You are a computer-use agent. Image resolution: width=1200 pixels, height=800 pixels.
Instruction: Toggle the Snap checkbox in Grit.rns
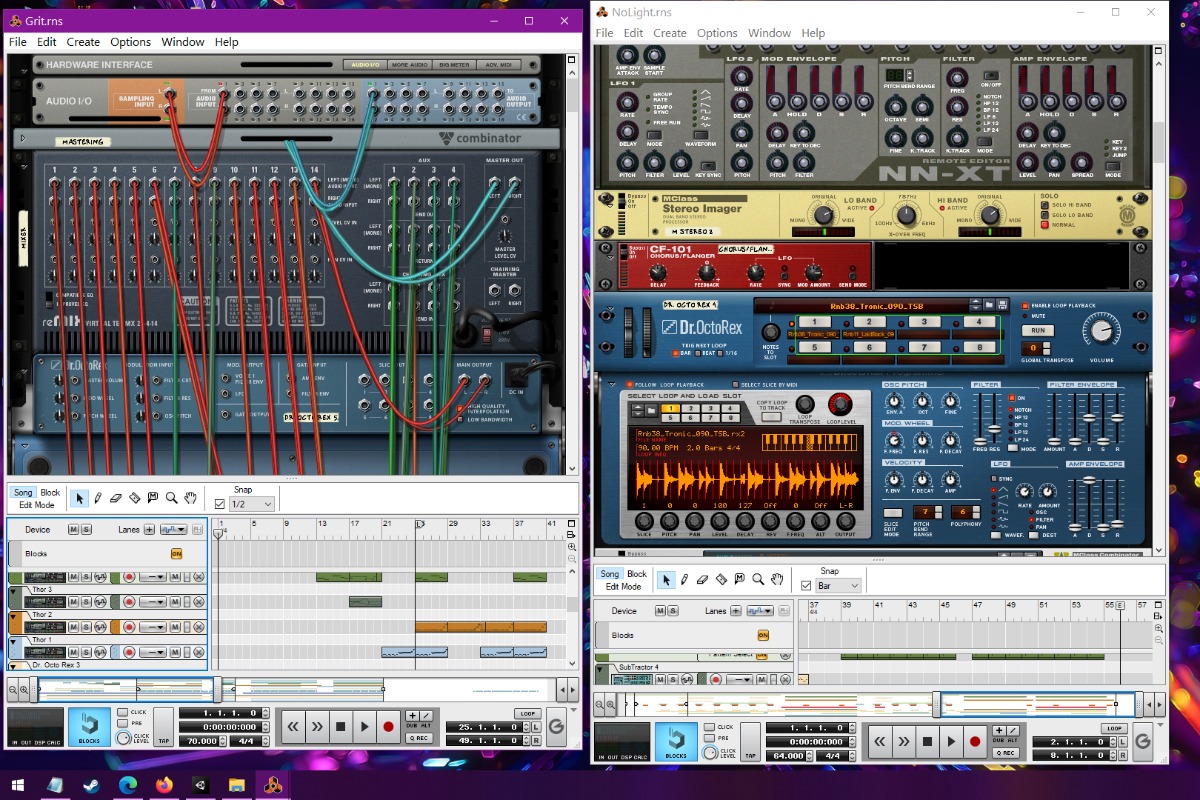pos(220,504)
